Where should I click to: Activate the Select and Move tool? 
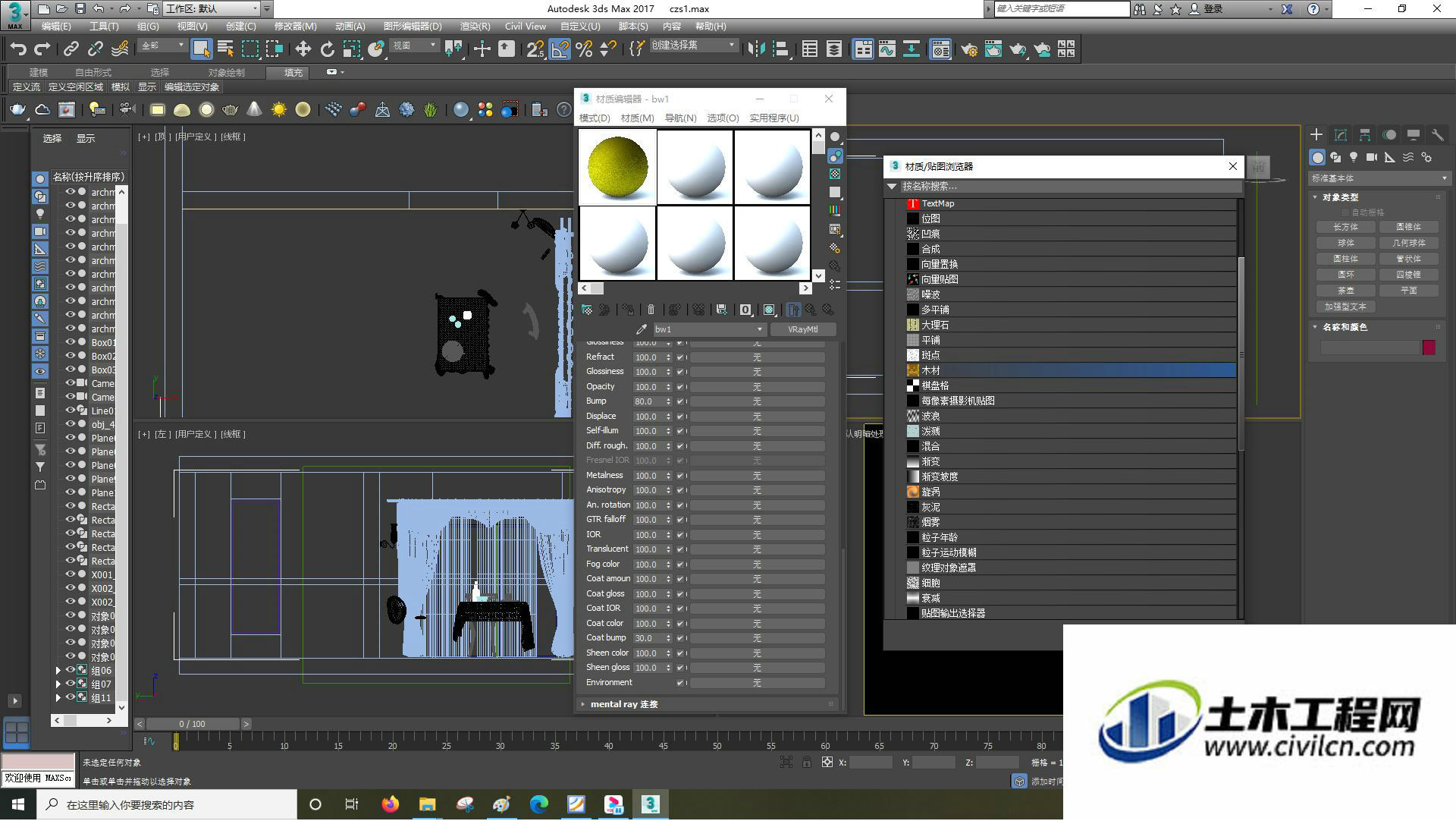(x=303, y=49)
